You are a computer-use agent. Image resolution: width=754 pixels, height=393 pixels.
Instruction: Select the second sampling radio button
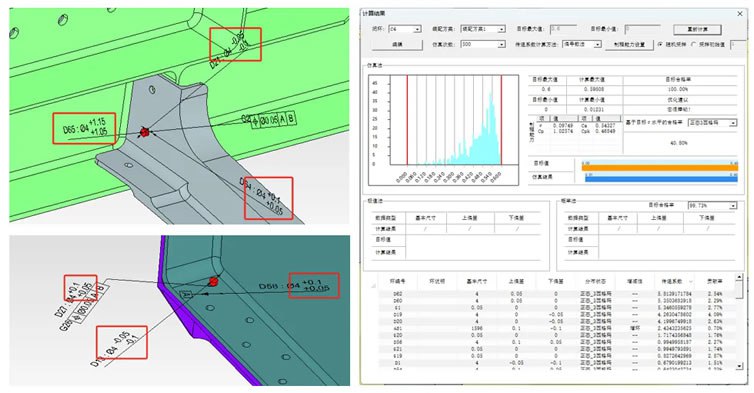pos(694,44)
